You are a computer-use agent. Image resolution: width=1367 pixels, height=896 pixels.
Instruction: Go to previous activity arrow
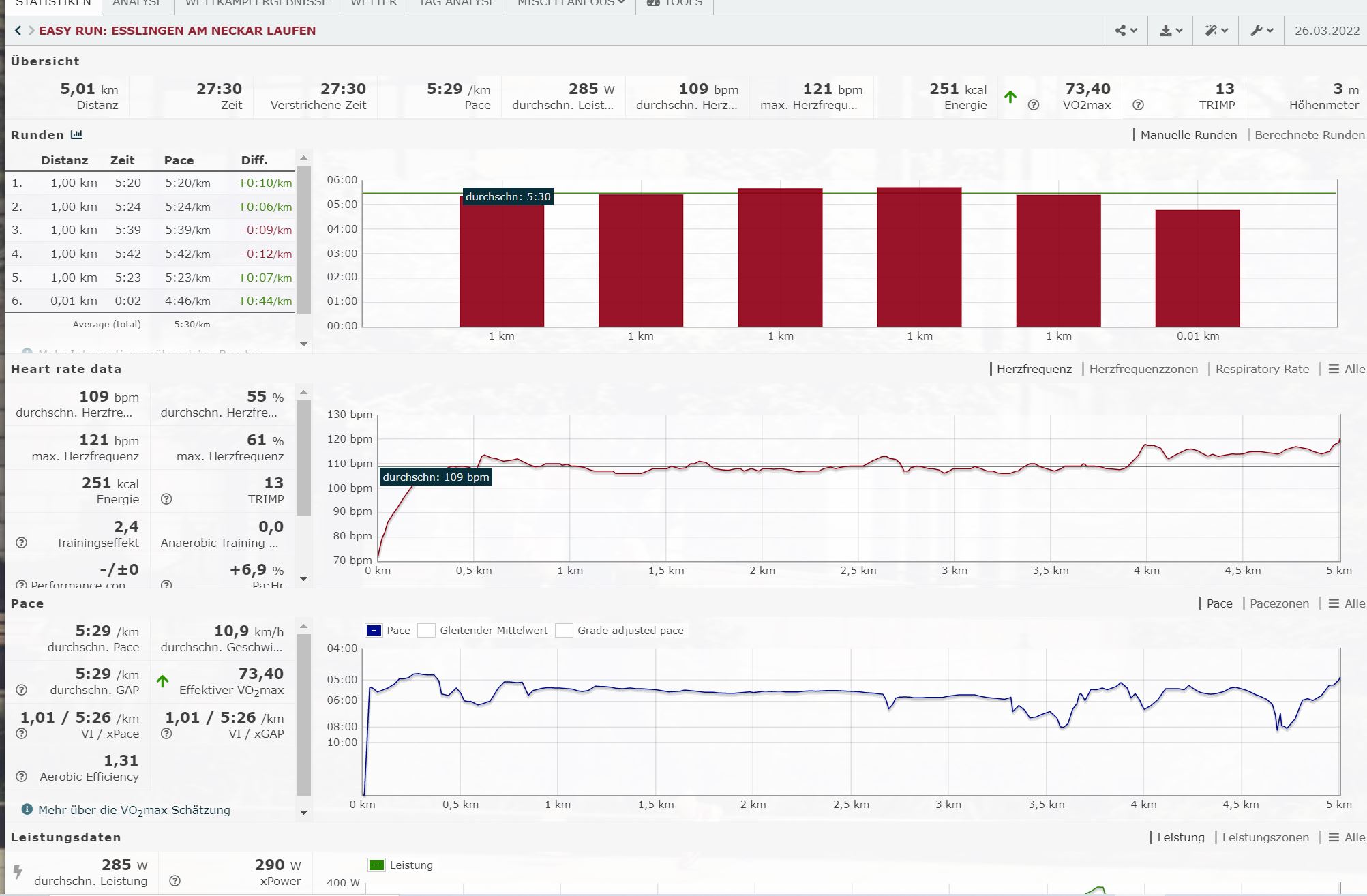point(18,31)
